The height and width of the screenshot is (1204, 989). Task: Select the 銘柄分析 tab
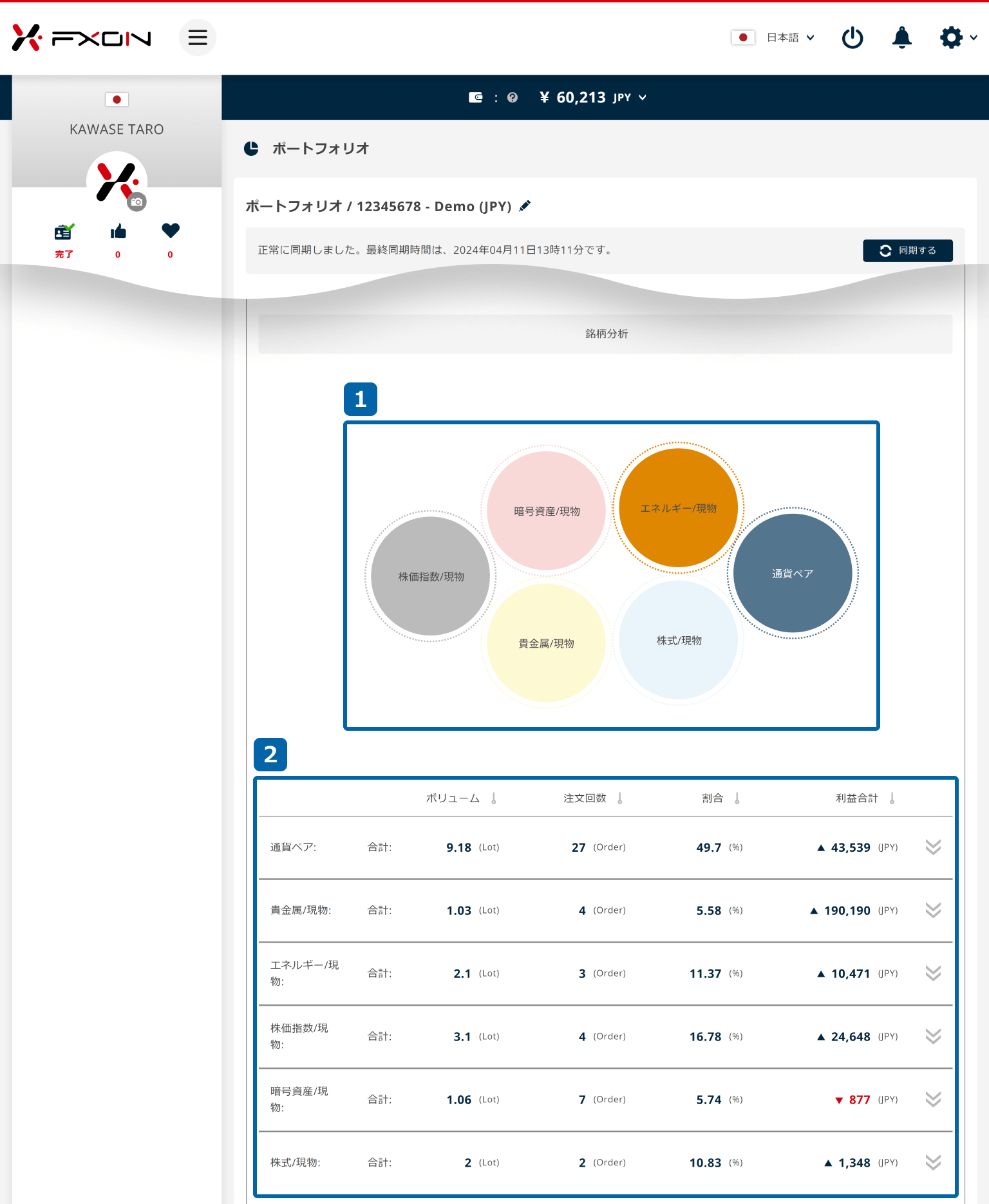pos(605,334)
